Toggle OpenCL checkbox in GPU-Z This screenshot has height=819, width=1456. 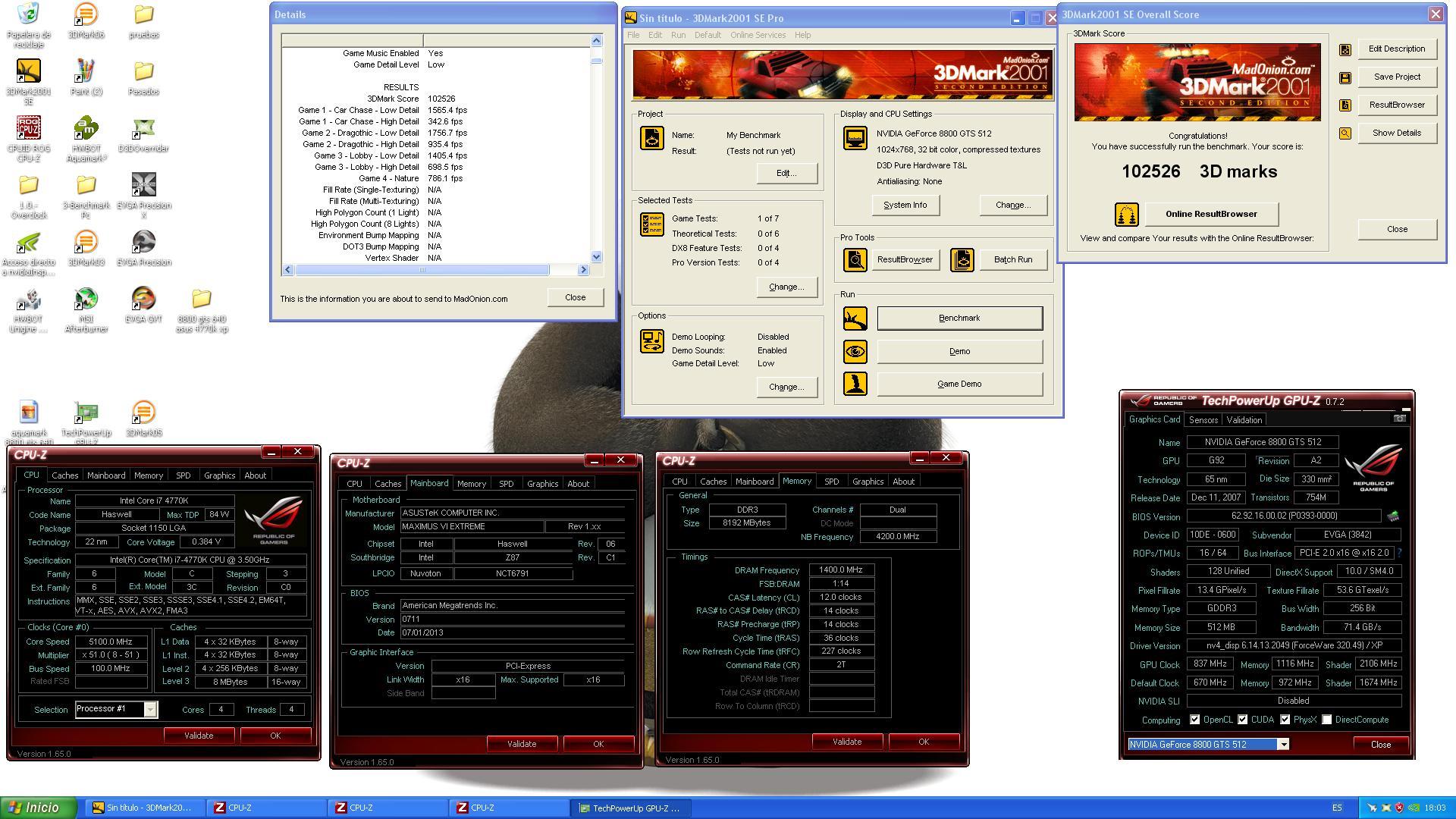[1195, 720]
